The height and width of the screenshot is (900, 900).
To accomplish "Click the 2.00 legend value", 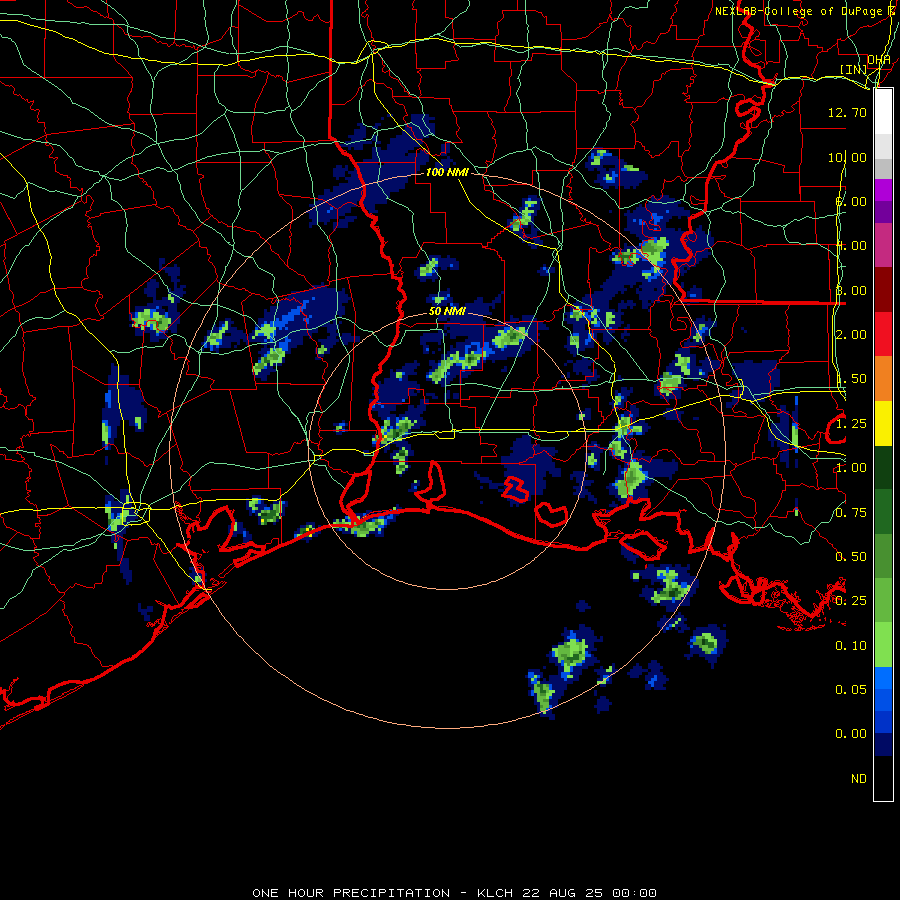I will 851,335.
